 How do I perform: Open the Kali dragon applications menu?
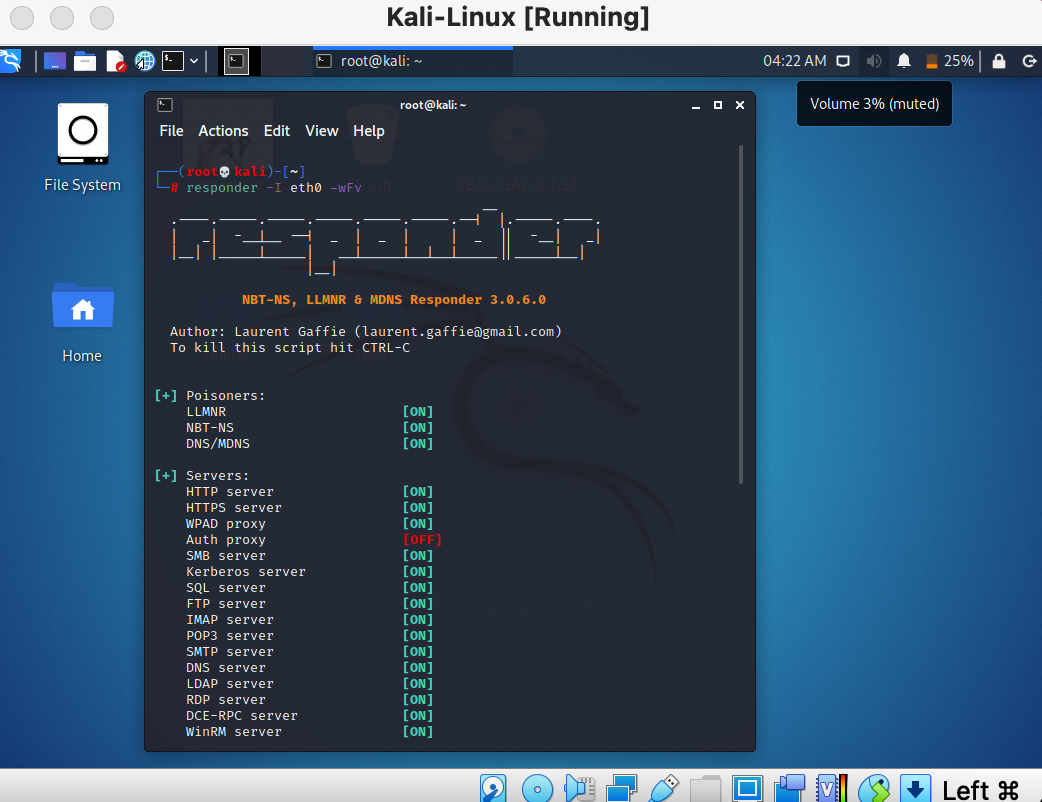pyautogui.click(x=11, y=61)
